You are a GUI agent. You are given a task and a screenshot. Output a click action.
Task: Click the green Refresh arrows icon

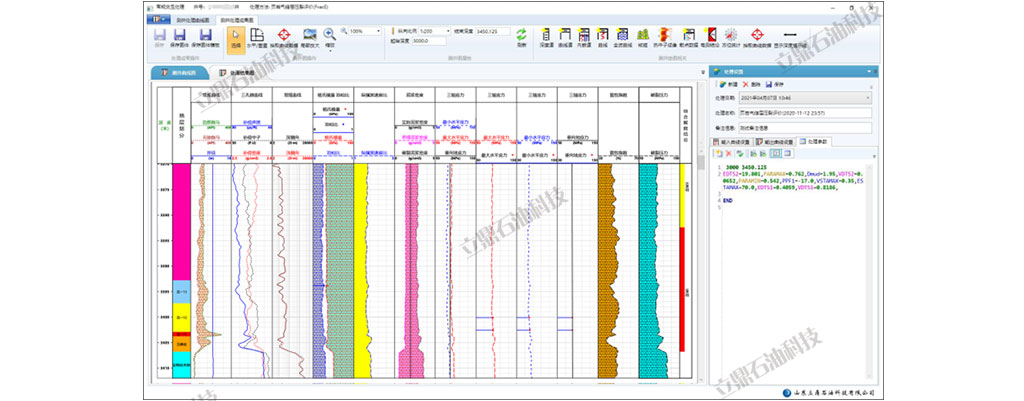tap(520, 37)
